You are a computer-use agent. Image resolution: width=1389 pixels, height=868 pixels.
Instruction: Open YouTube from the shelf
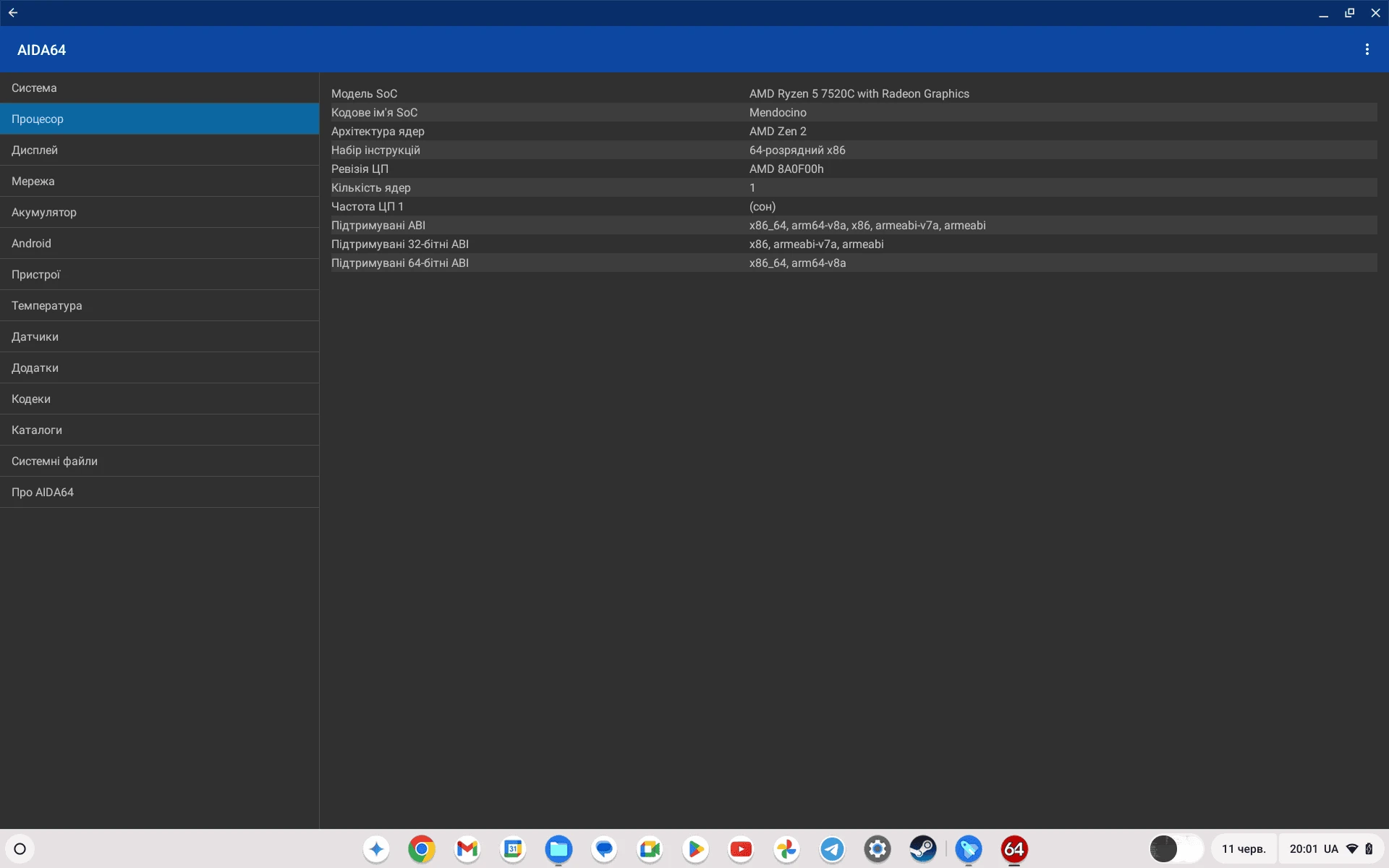[x=741, y=848]
